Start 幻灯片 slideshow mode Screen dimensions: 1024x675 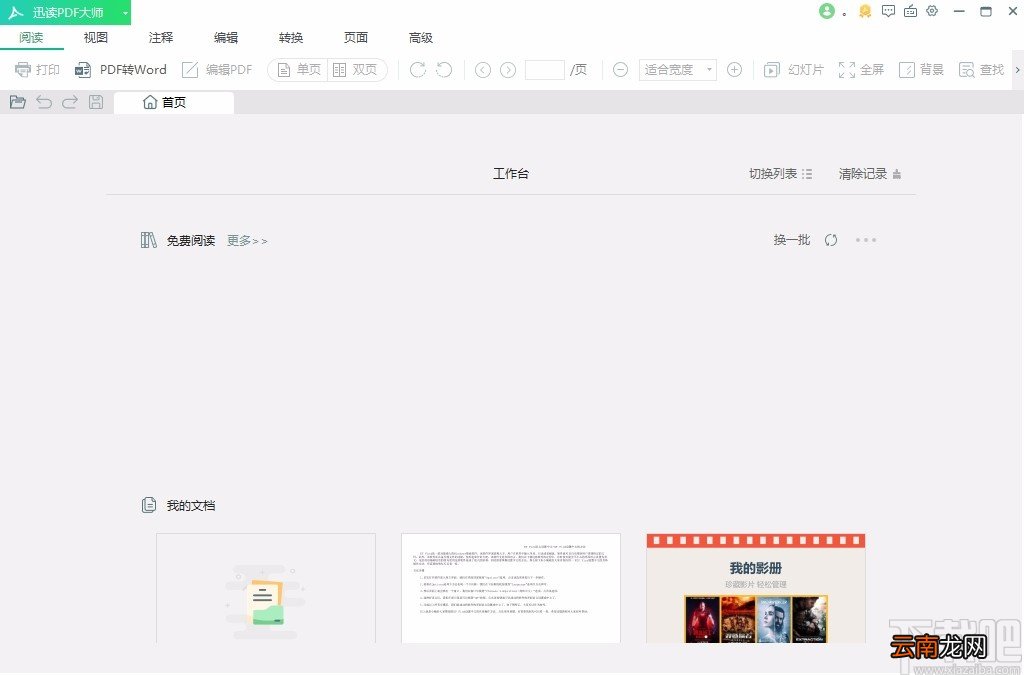pyautogui.click(x=793, y=69)
